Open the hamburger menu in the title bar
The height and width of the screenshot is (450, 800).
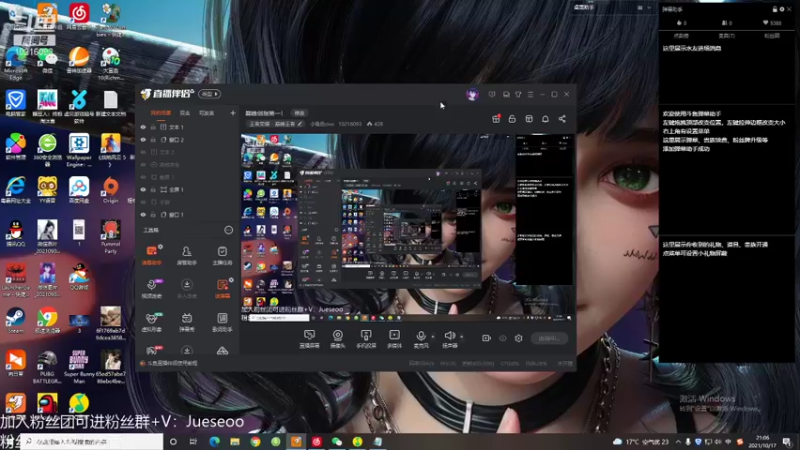pyautogui.click(x=531, y=94)
